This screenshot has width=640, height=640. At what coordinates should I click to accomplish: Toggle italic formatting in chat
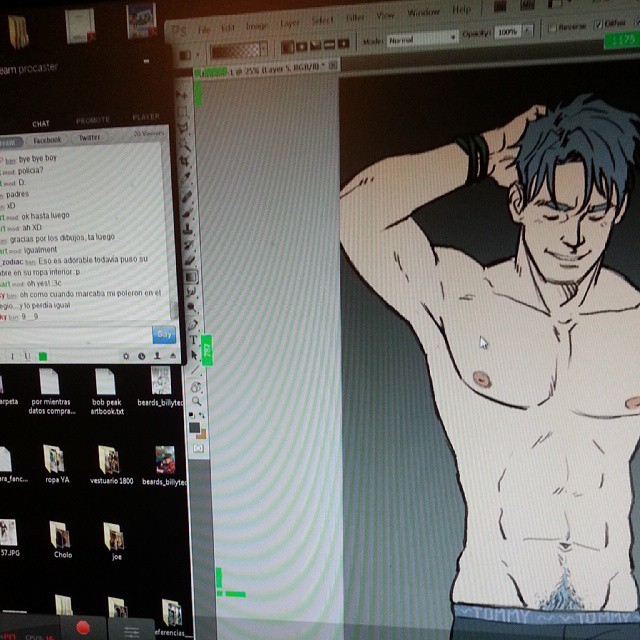[13, 357]
